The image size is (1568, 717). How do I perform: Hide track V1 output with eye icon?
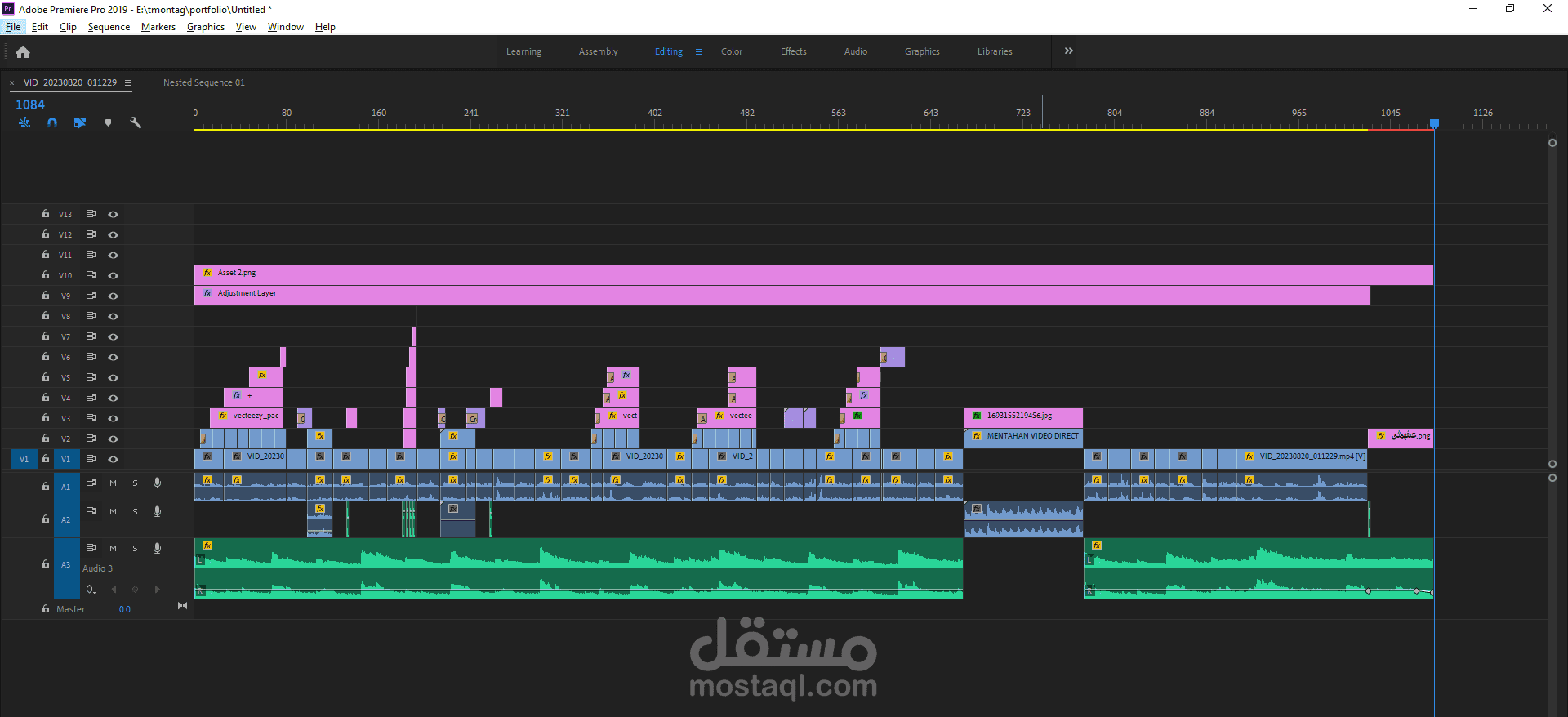click(x=114, y=459)
